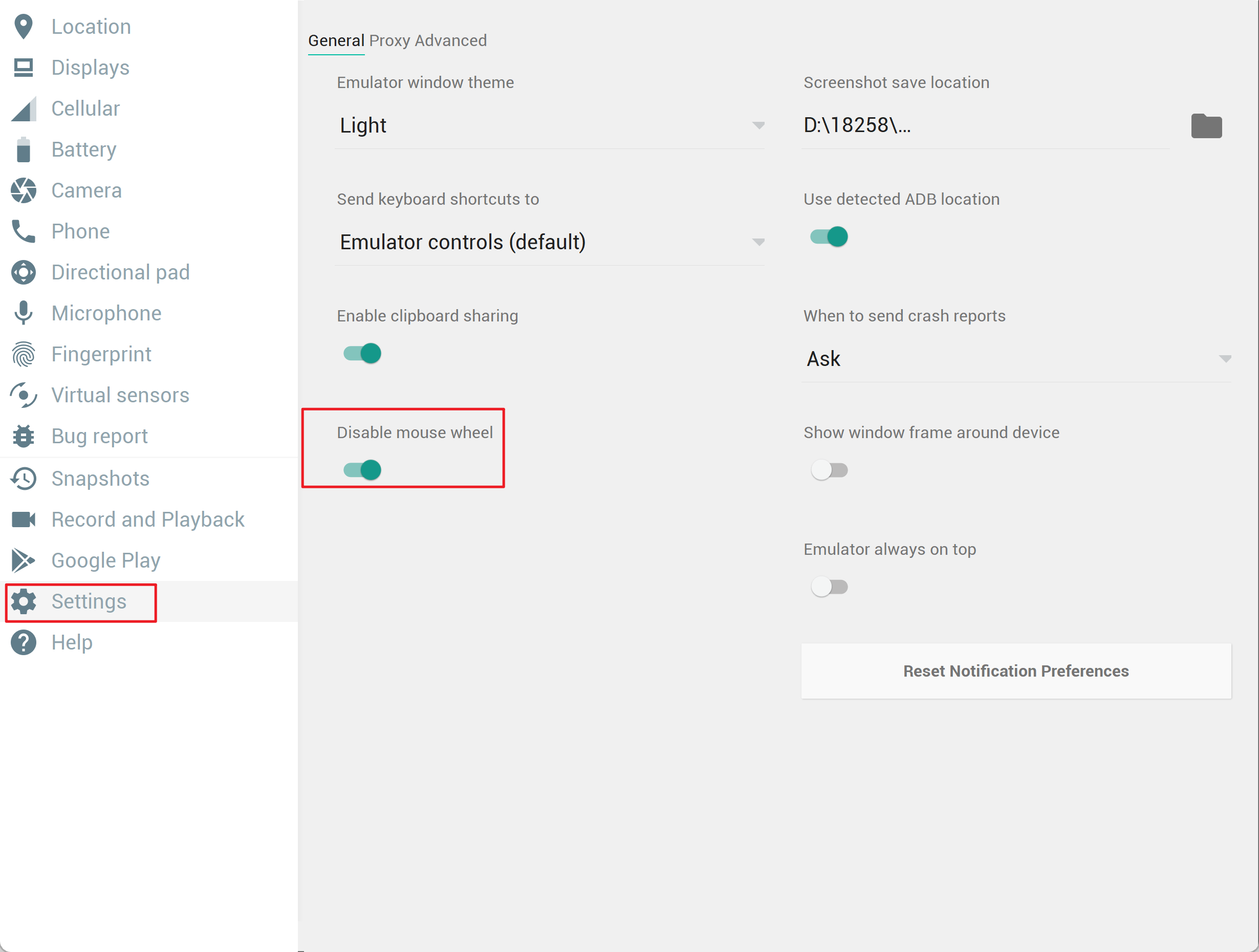The height and width of the screenshot is (952, 1259).
Task: Click the Cellular signal icon
Action: (24, 109)
